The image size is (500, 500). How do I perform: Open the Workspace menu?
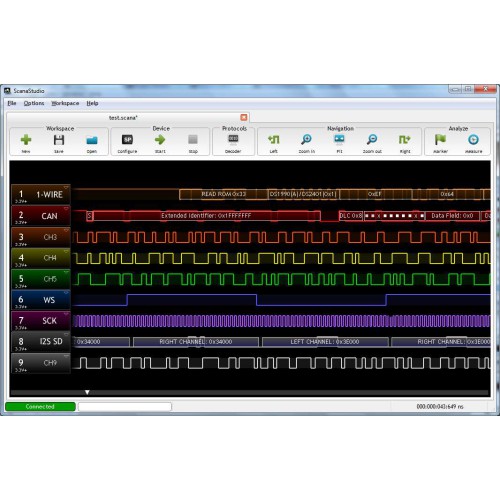(x=65, y=103)
